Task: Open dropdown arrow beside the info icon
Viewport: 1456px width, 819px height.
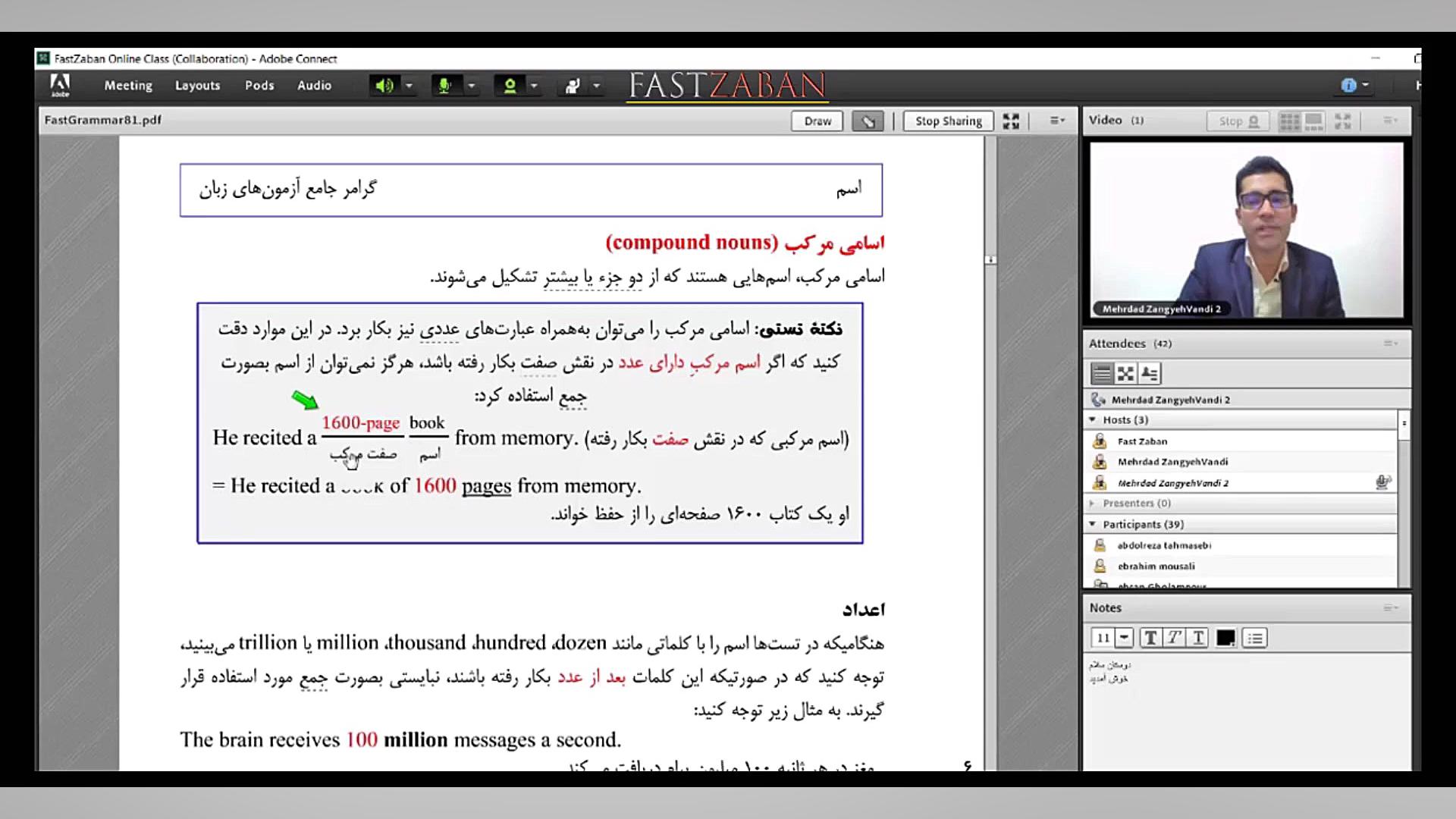Action: pos(1366,86)
